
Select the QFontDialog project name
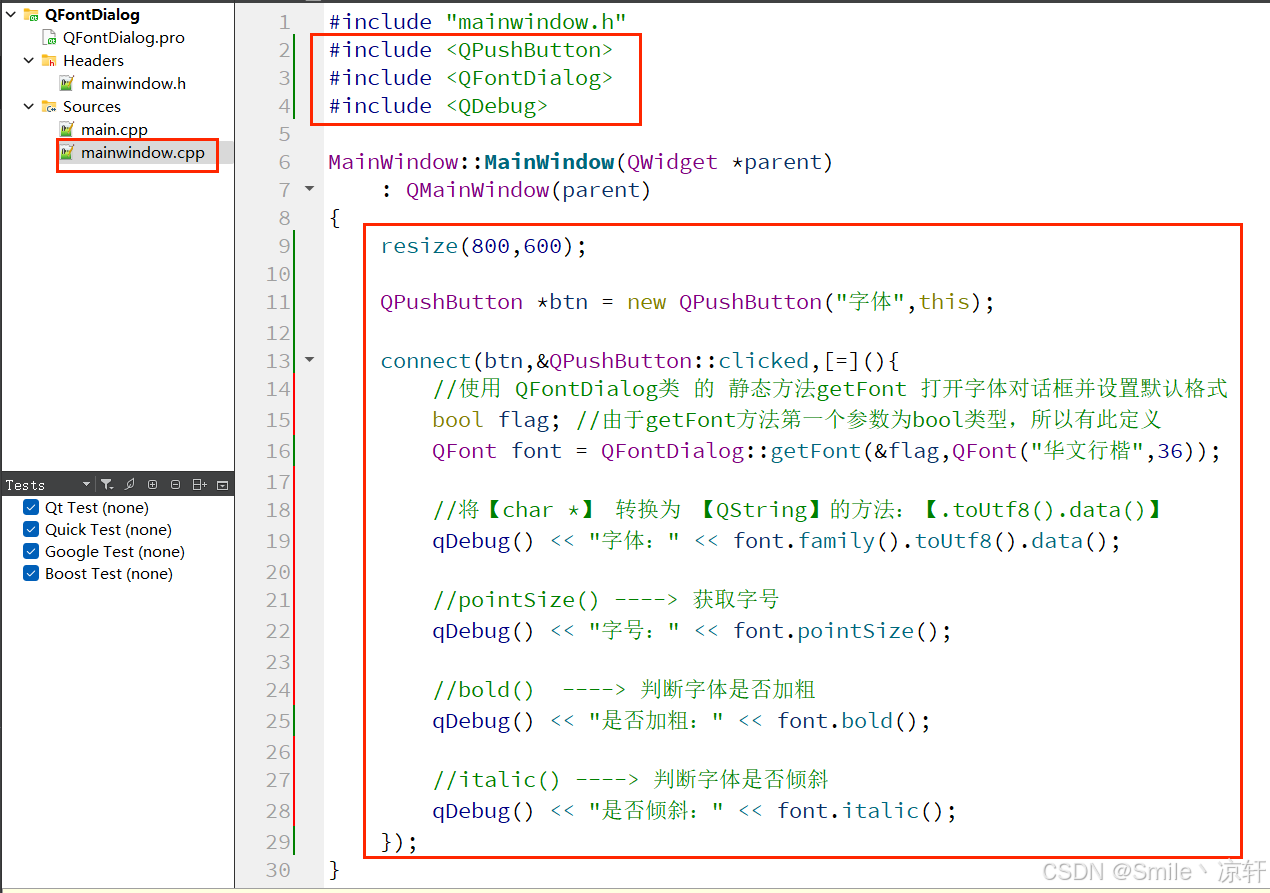click(x=92, y=15)
